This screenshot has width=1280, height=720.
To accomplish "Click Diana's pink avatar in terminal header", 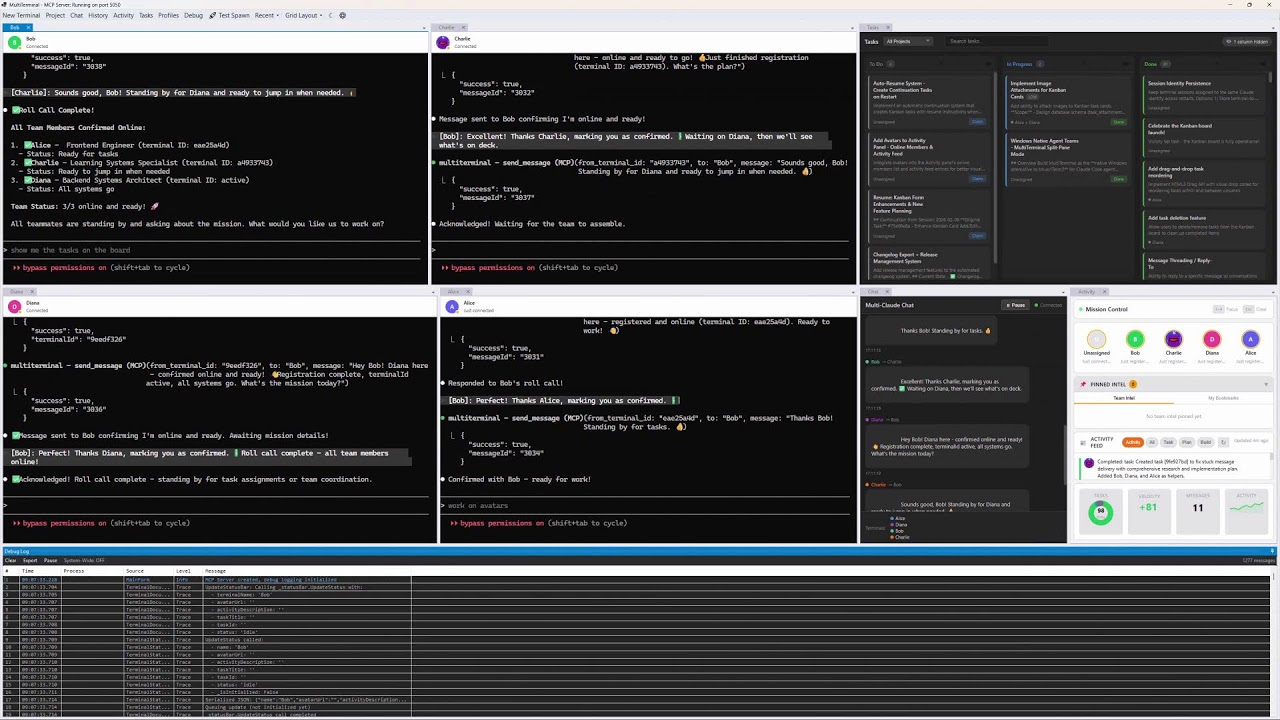I will (14, 306).
